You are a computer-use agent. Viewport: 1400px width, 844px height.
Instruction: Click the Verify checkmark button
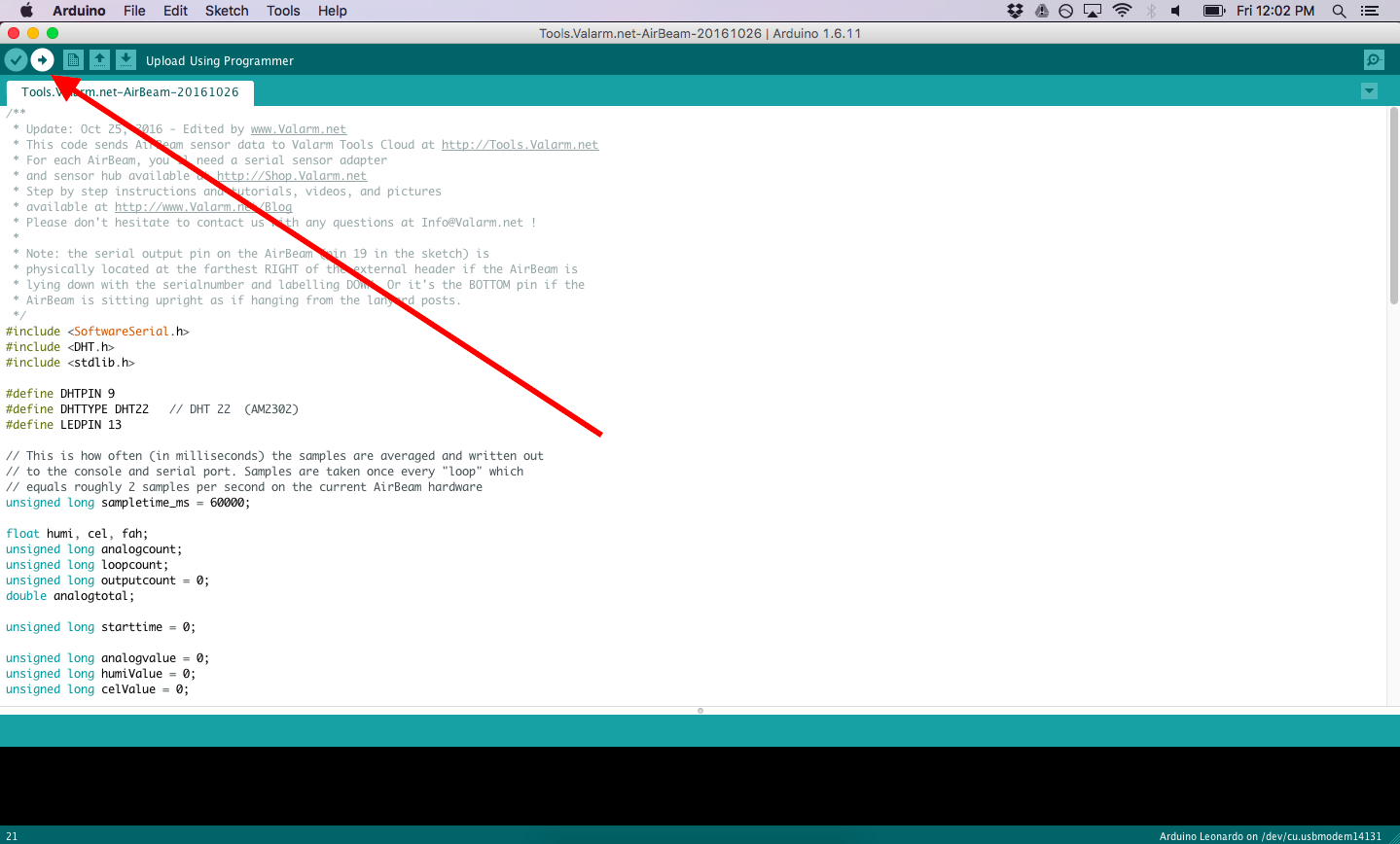point(16,60)
